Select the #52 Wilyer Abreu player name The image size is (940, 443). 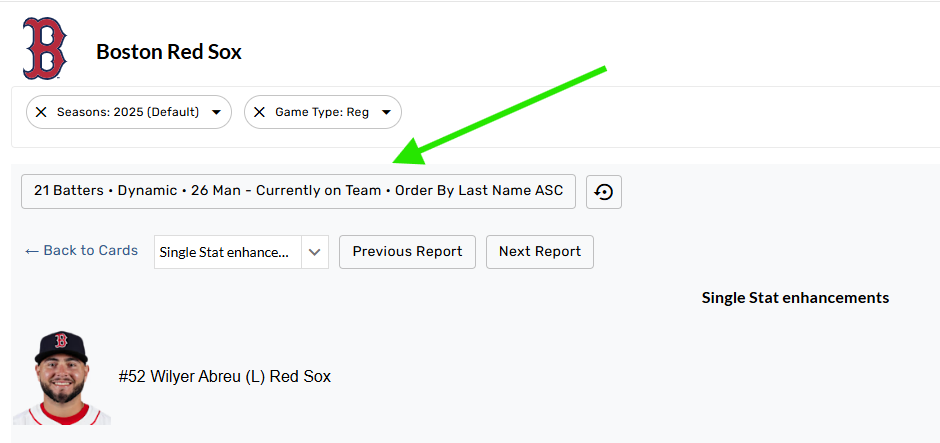[x=224, y=377]
